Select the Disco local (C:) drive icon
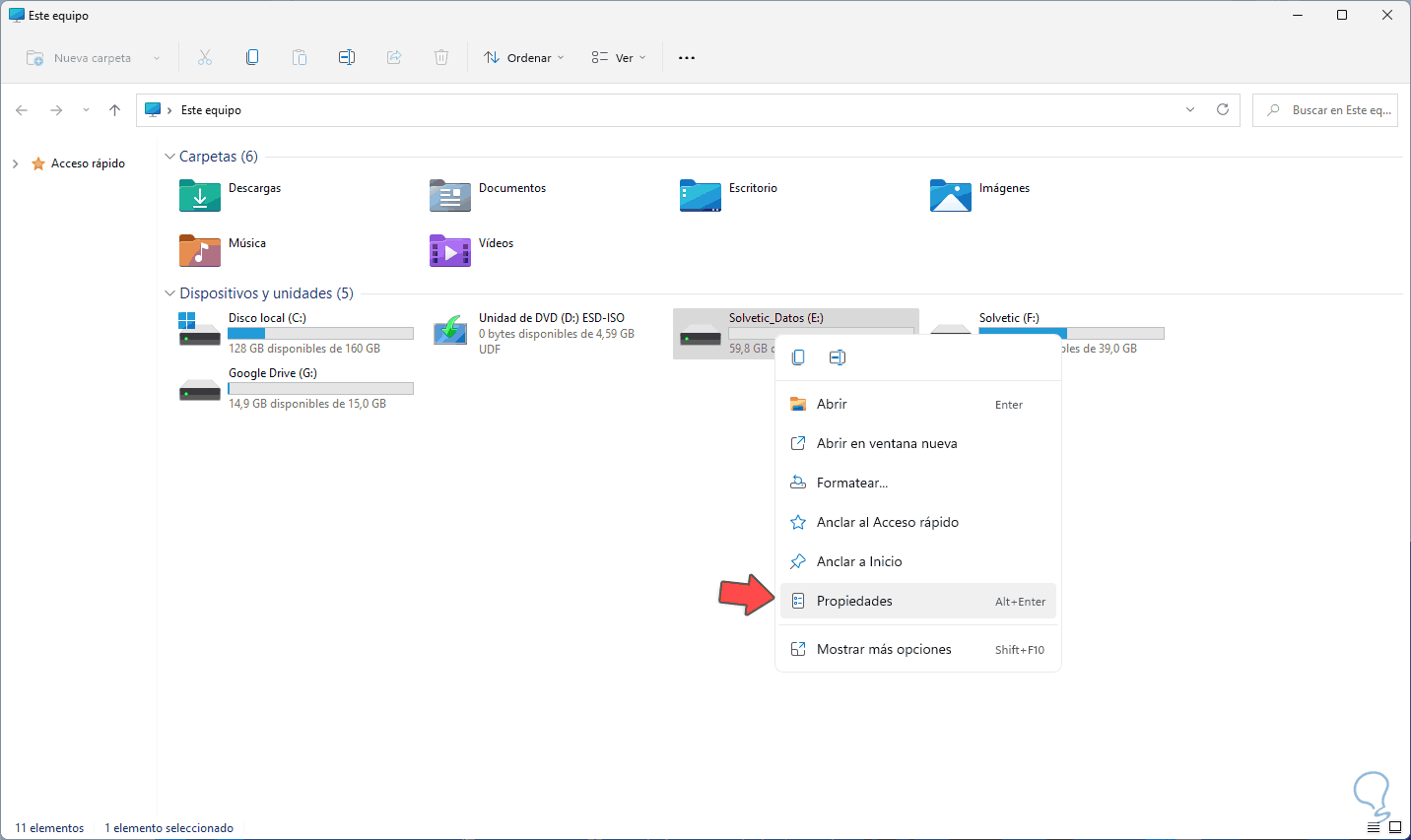This screenshot has width=1411, height=840. 200,329
